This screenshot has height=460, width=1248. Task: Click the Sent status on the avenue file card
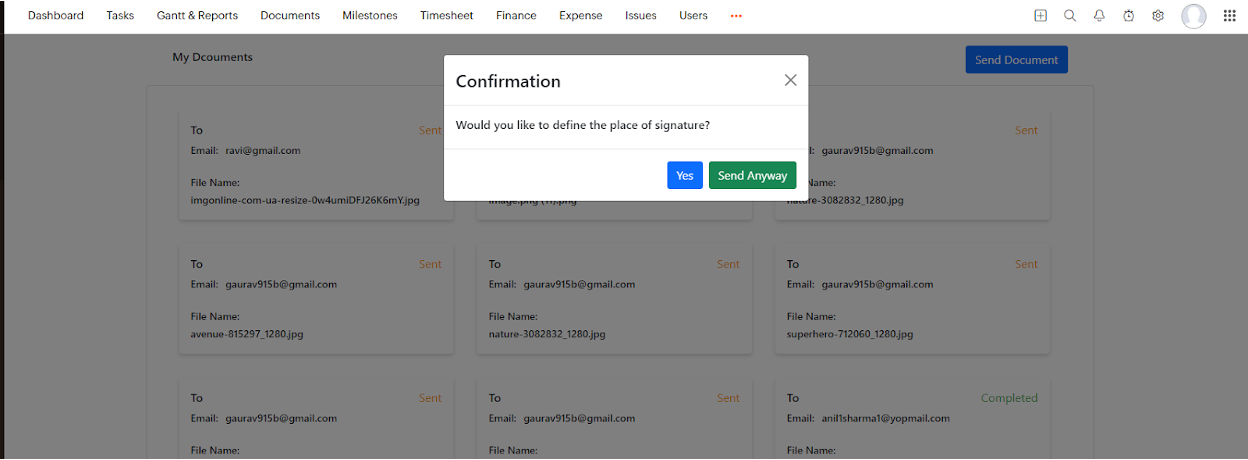pyautogui.click(x=430, y=264)
